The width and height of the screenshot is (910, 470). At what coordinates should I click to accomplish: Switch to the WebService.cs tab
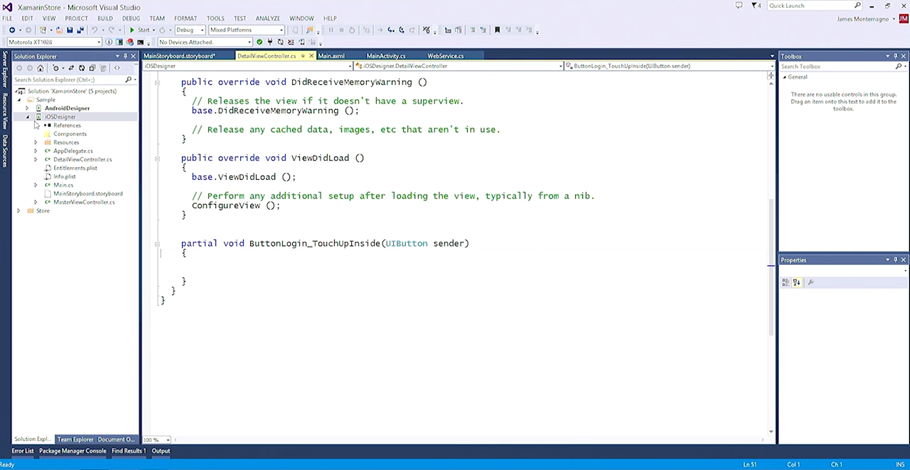(445, 56)
